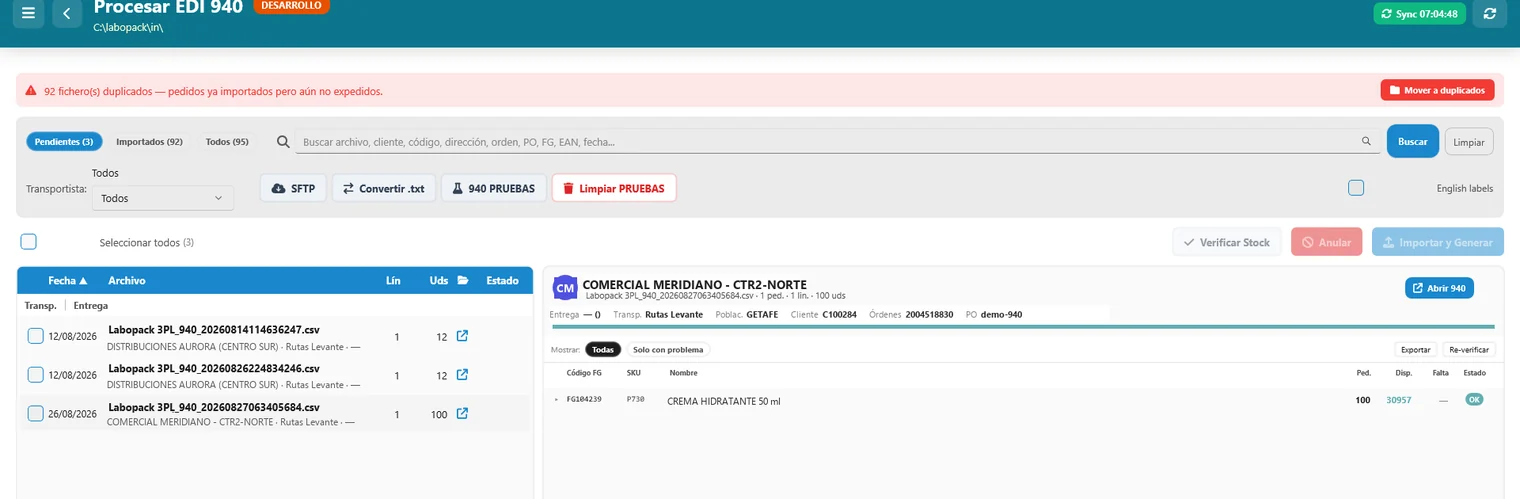Go back with the left chevron
Screen dimensions: 1520x499
click(x=67, y=13)
